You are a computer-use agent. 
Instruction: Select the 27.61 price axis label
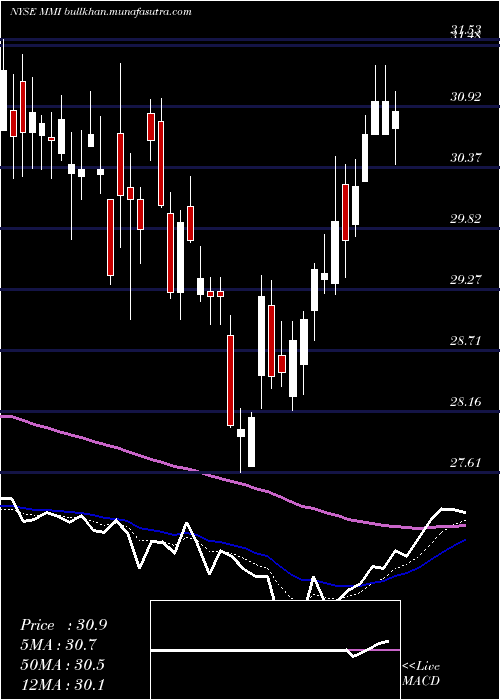click(x=466, y=462)
